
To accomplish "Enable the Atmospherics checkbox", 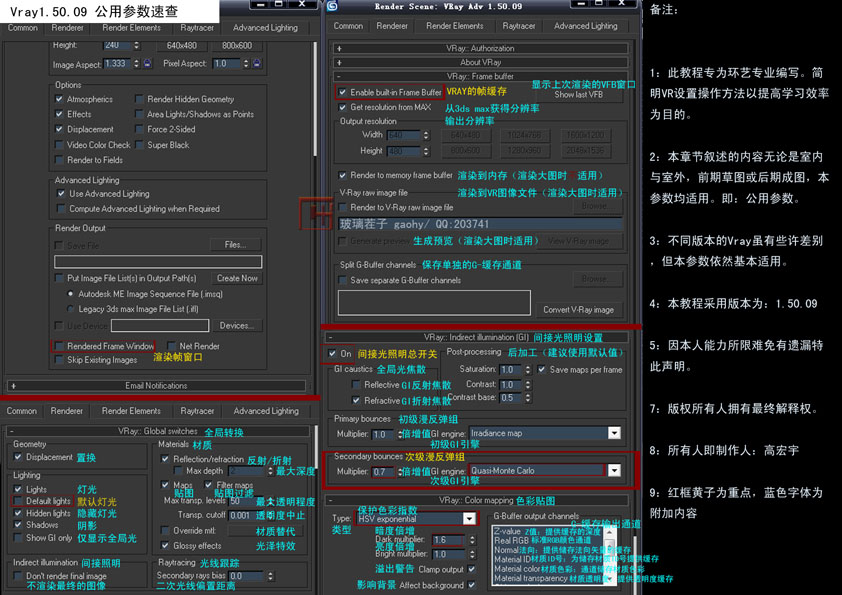I will pyautogui.click(x=59, y=99).
